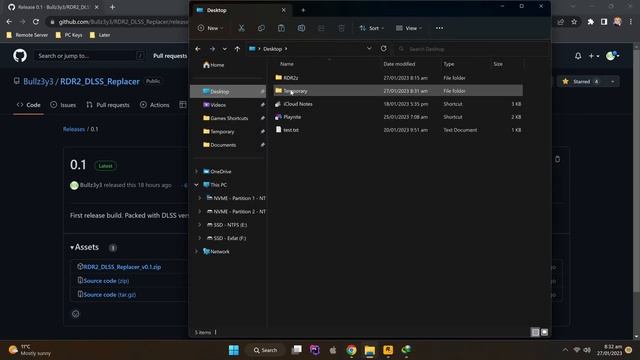Open the repository Pull requests tab

click(108, 105)
